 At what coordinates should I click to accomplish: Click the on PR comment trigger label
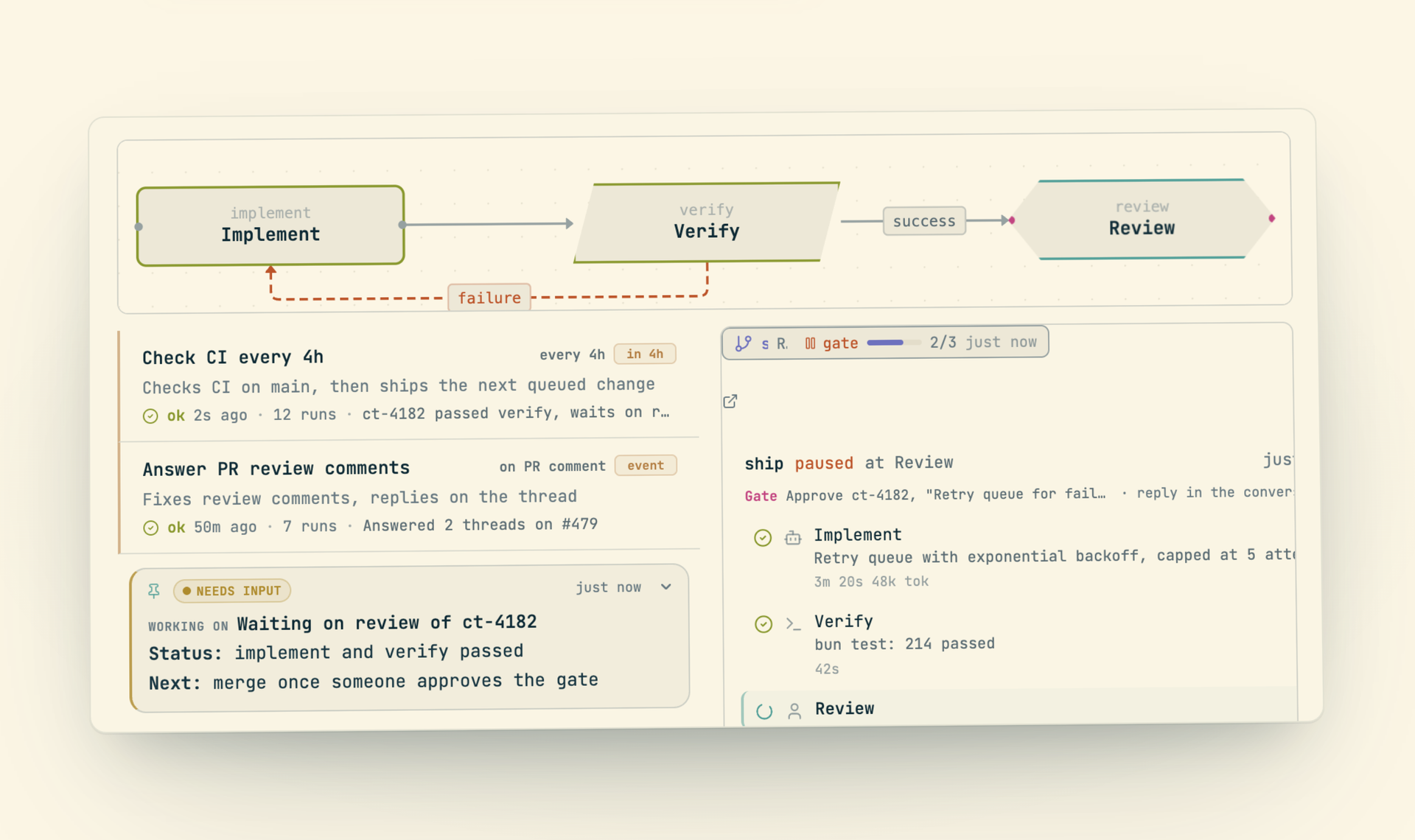pos(552,466)
